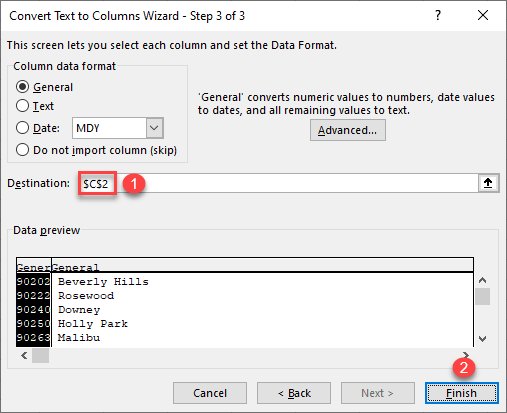
Task: Click the Destination field containing $C$2
Action: [278, 183]
